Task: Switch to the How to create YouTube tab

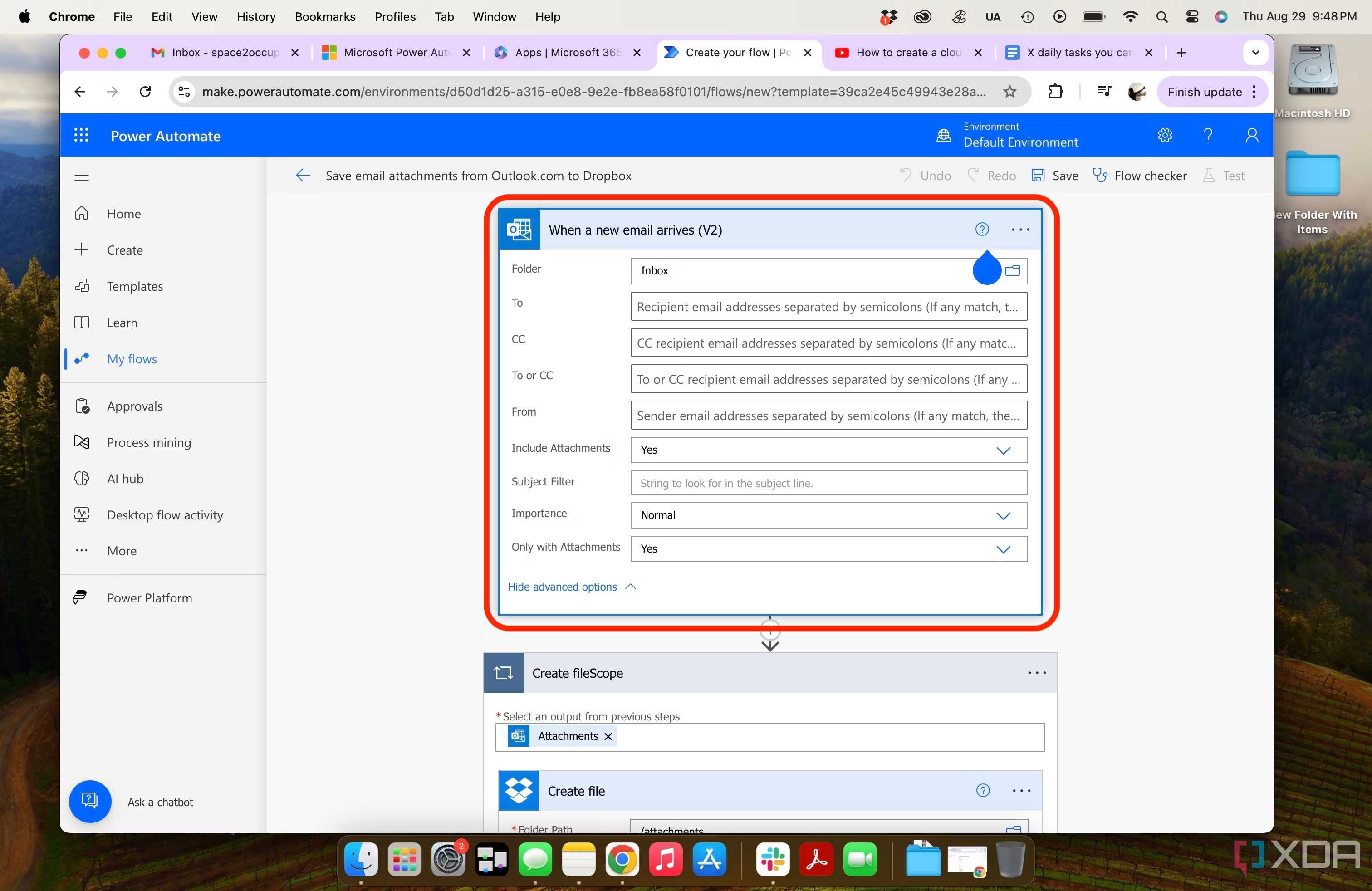Action: click(x=908, y=53)
